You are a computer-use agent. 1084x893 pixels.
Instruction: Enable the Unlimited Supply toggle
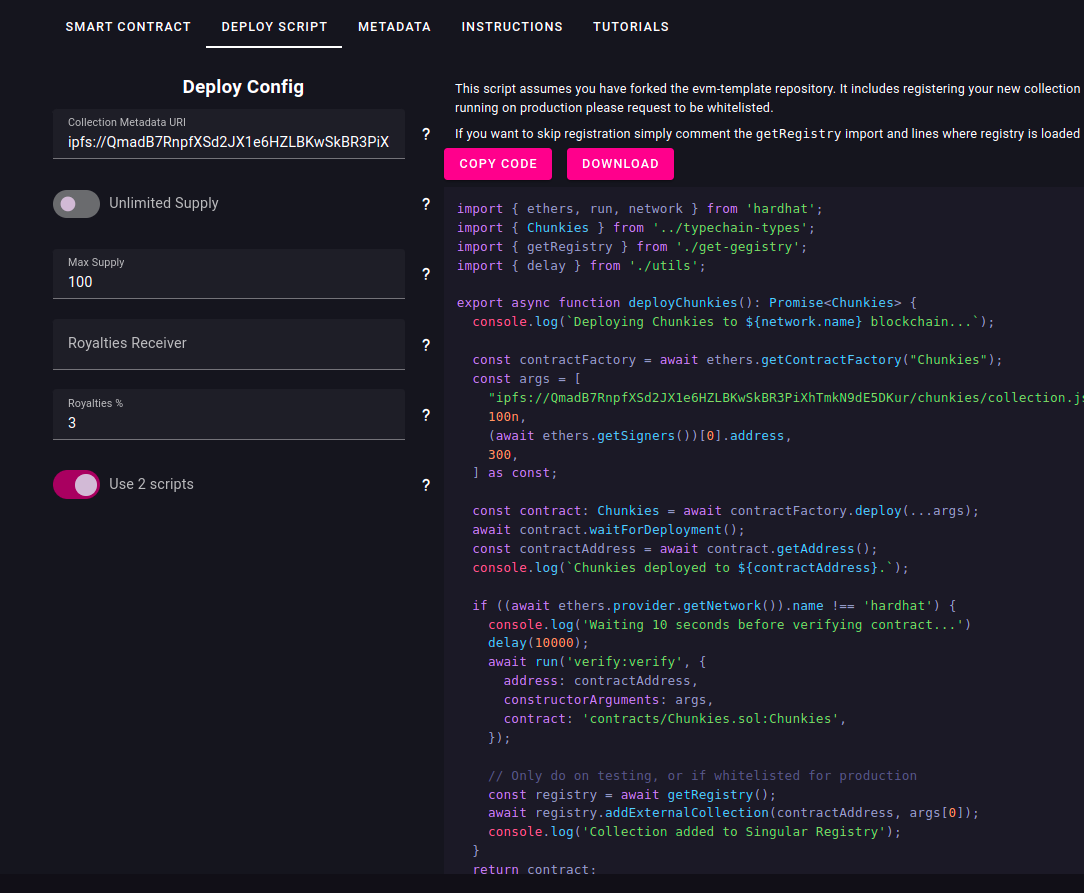(76, 203)
